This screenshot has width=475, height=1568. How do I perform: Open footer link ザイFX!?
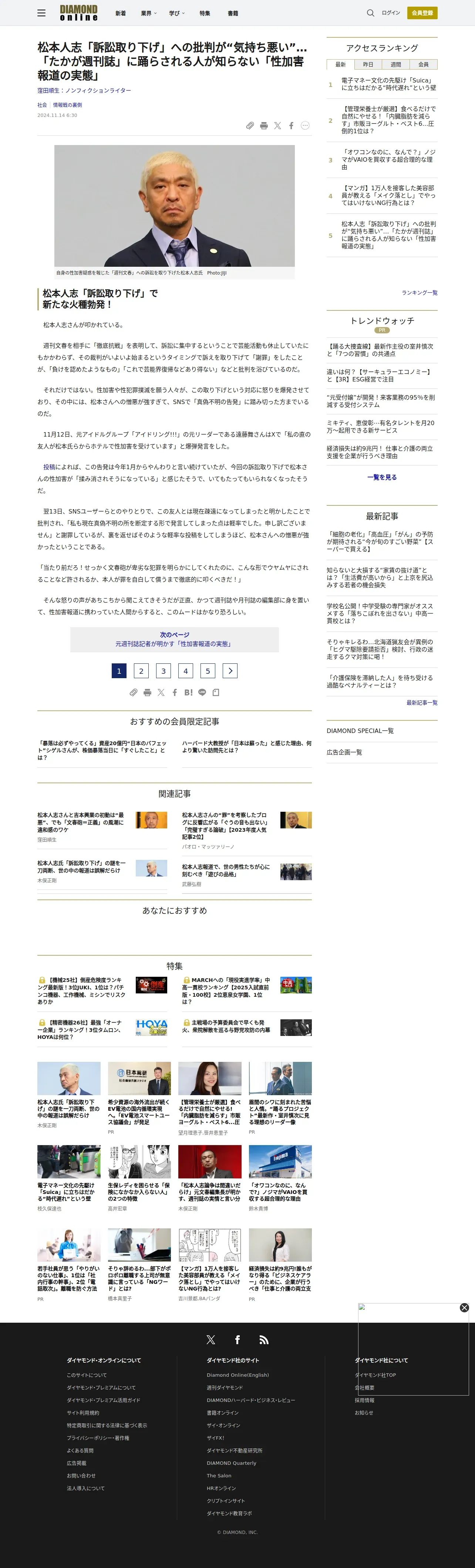[216, 1438]
